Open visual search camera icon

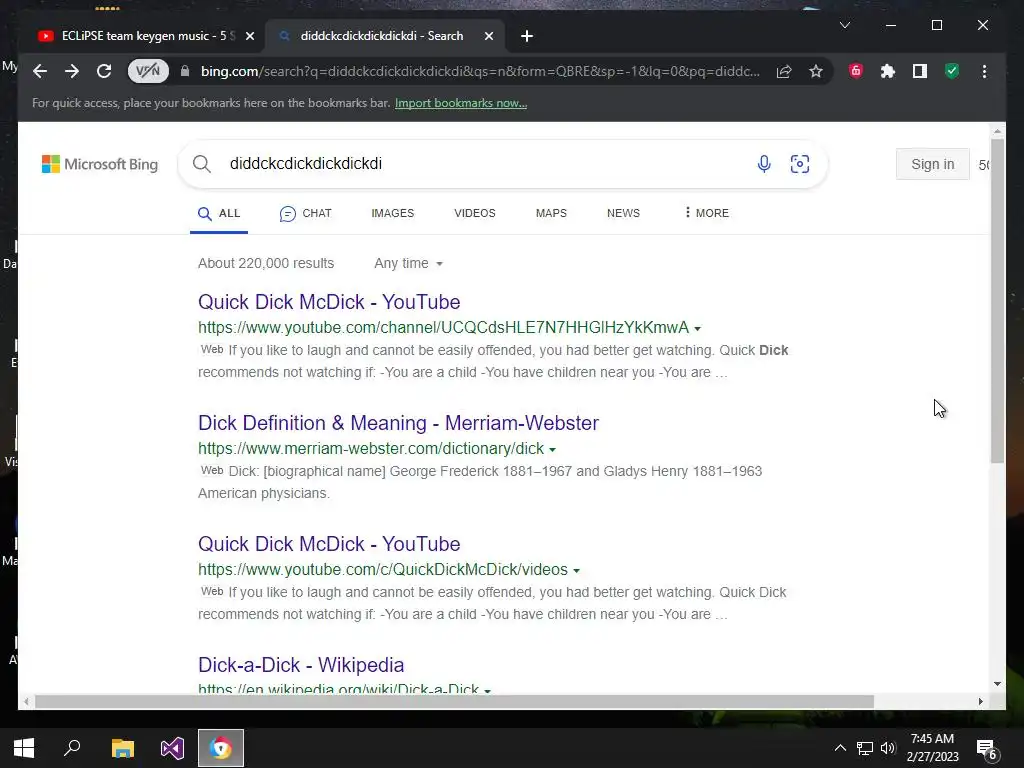pyautogui.click(x=800, y=164)
